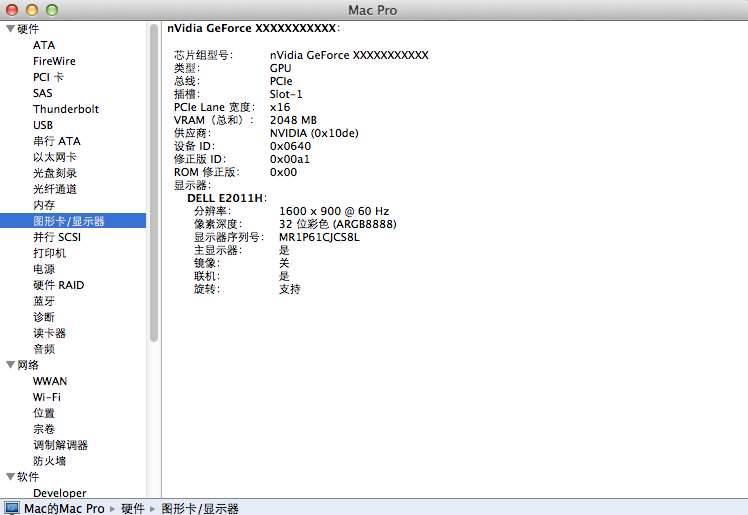Viewport: 748px width, 515px height.
Task: Select 以太网卡 in the sidebar
Action: coord(54,157)
